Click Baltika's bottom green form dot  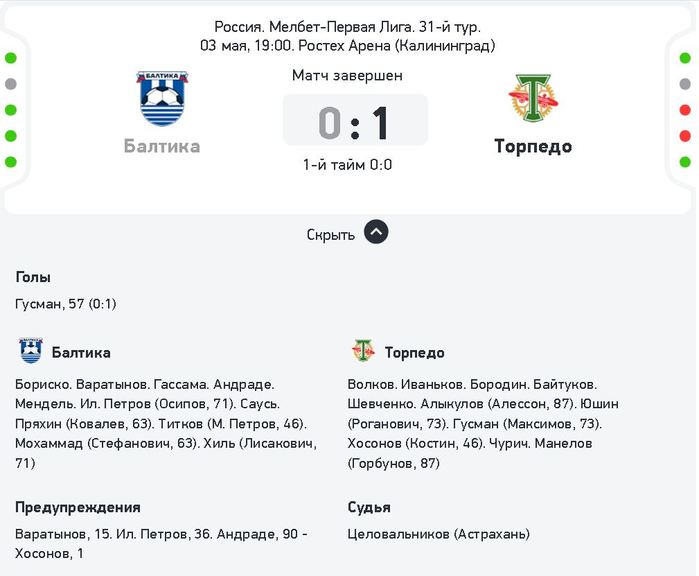(x=11, y=162)
